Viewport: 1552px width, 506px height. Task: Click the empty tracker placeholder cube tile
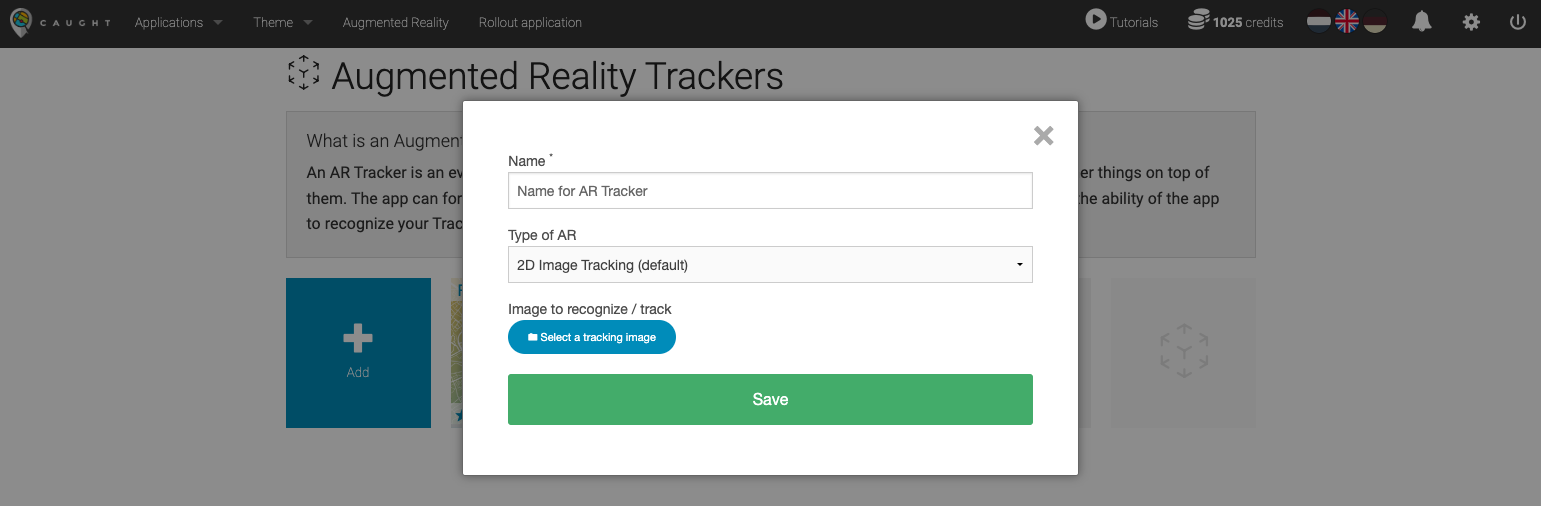coord(1183,353)
